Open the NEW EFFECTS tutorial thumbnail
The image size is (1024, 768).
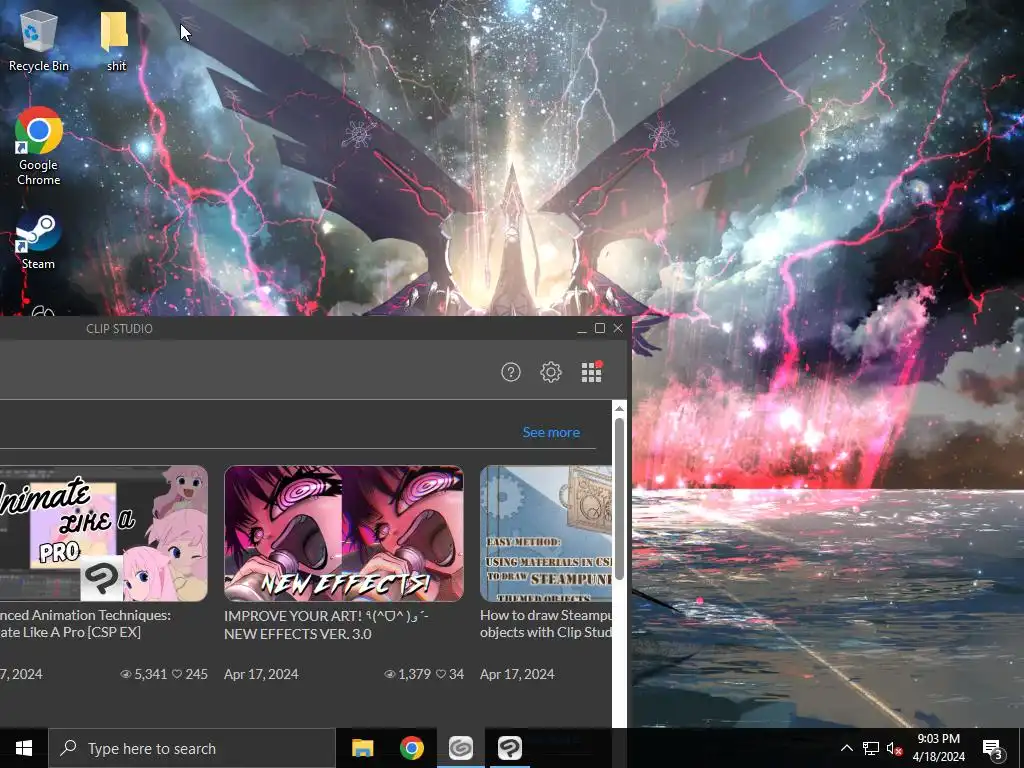344,534
